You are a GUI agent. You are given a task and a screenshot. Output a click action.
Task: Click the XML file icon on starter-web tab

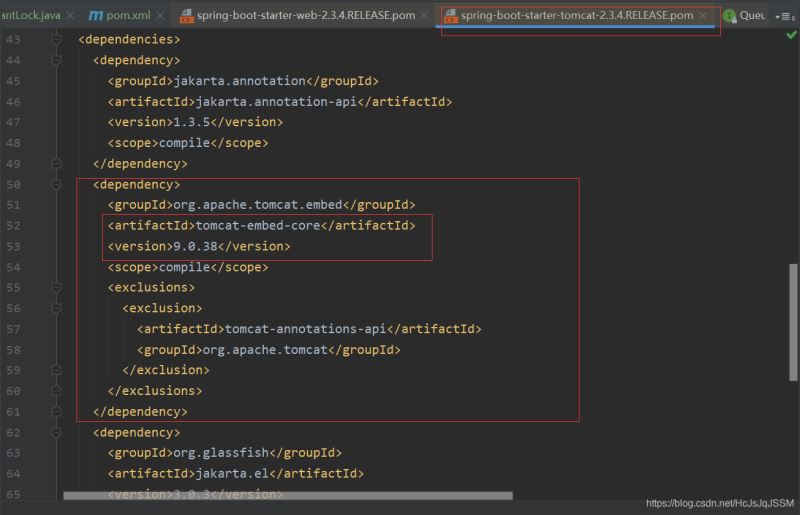(x=186, y=16)
